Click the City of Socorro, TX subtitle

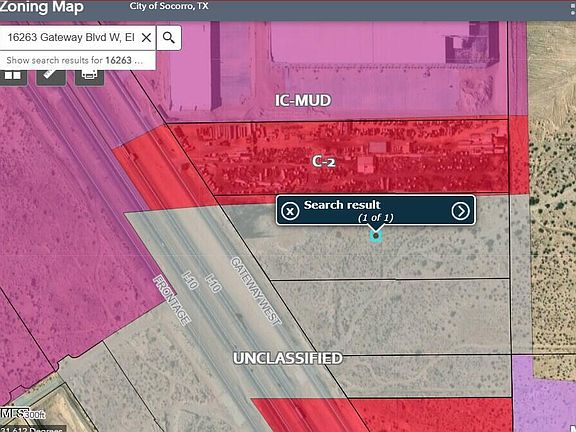pos(169,6)
